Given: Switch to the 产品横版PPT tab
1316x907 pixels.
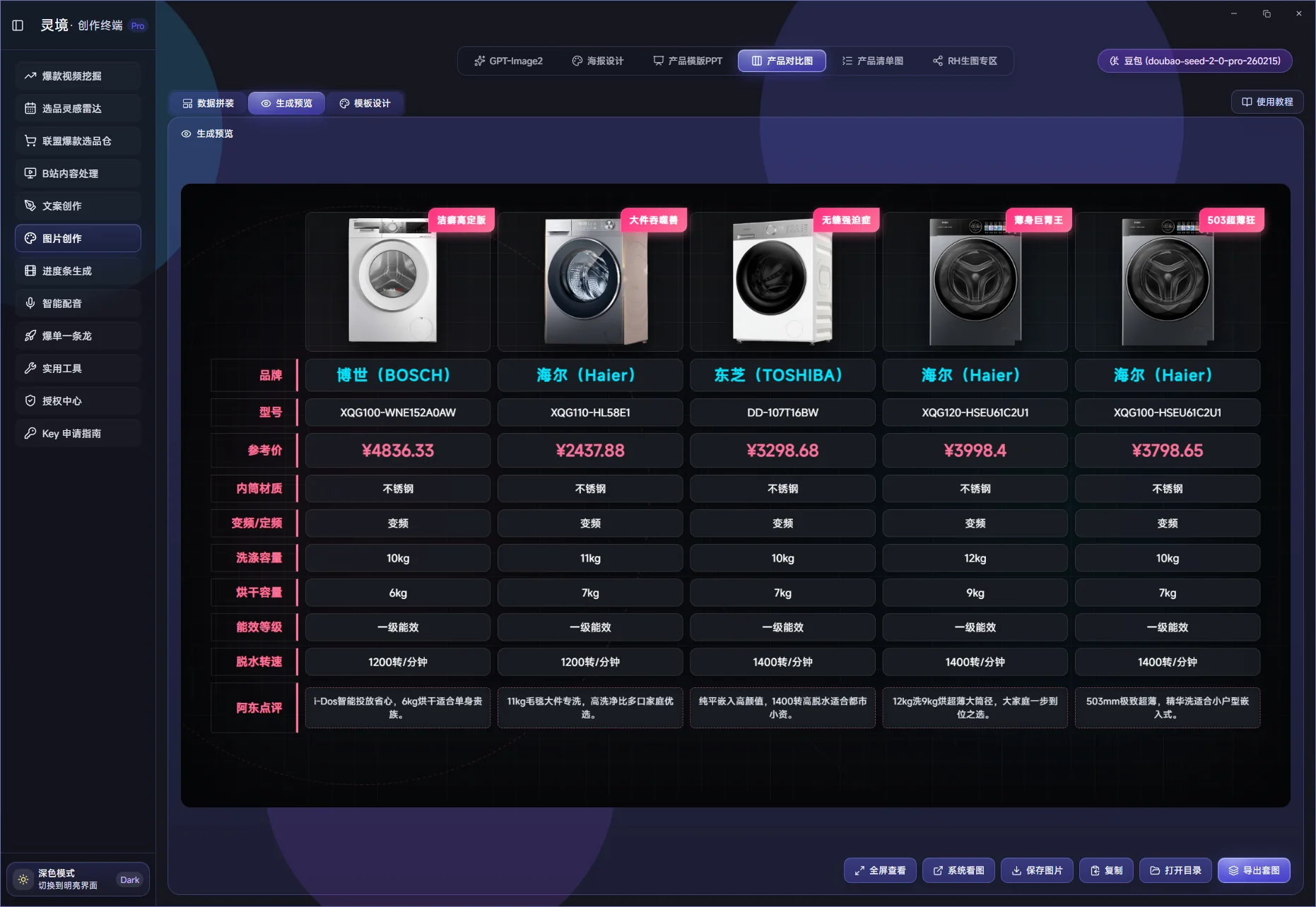Looking at the screenshot, I should point(688,61).
